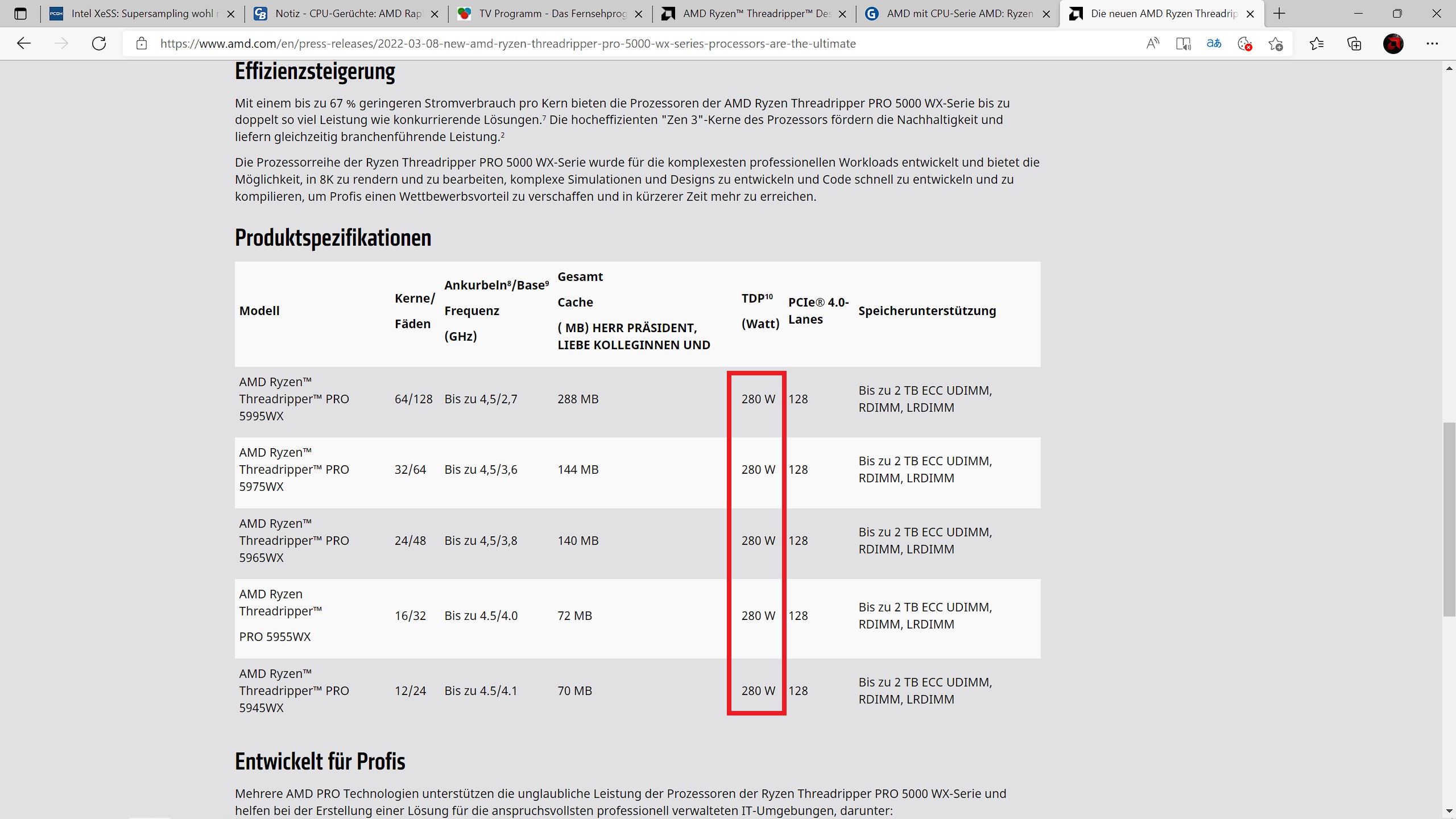The width and height of the screenshot is (1456, 819).
Task: Click the amd.com URL address field
Action: (x=507, y=44)
